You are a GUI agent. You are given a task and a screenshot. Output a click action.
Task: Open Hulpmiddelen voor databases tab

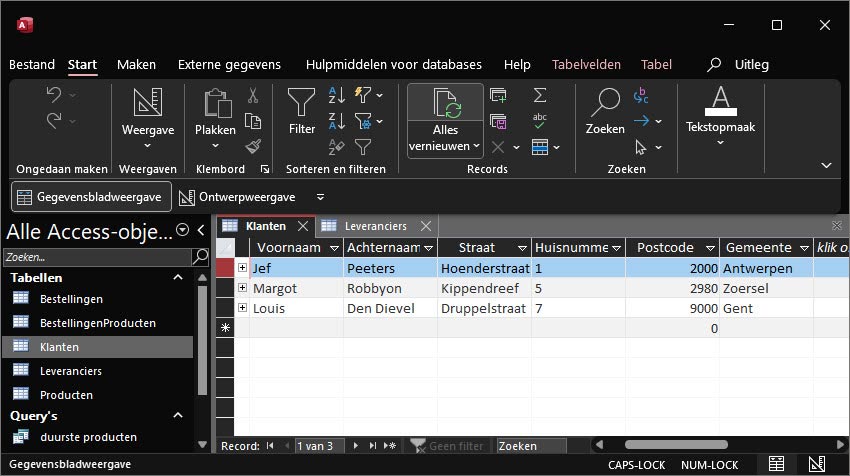pos(394,65)
